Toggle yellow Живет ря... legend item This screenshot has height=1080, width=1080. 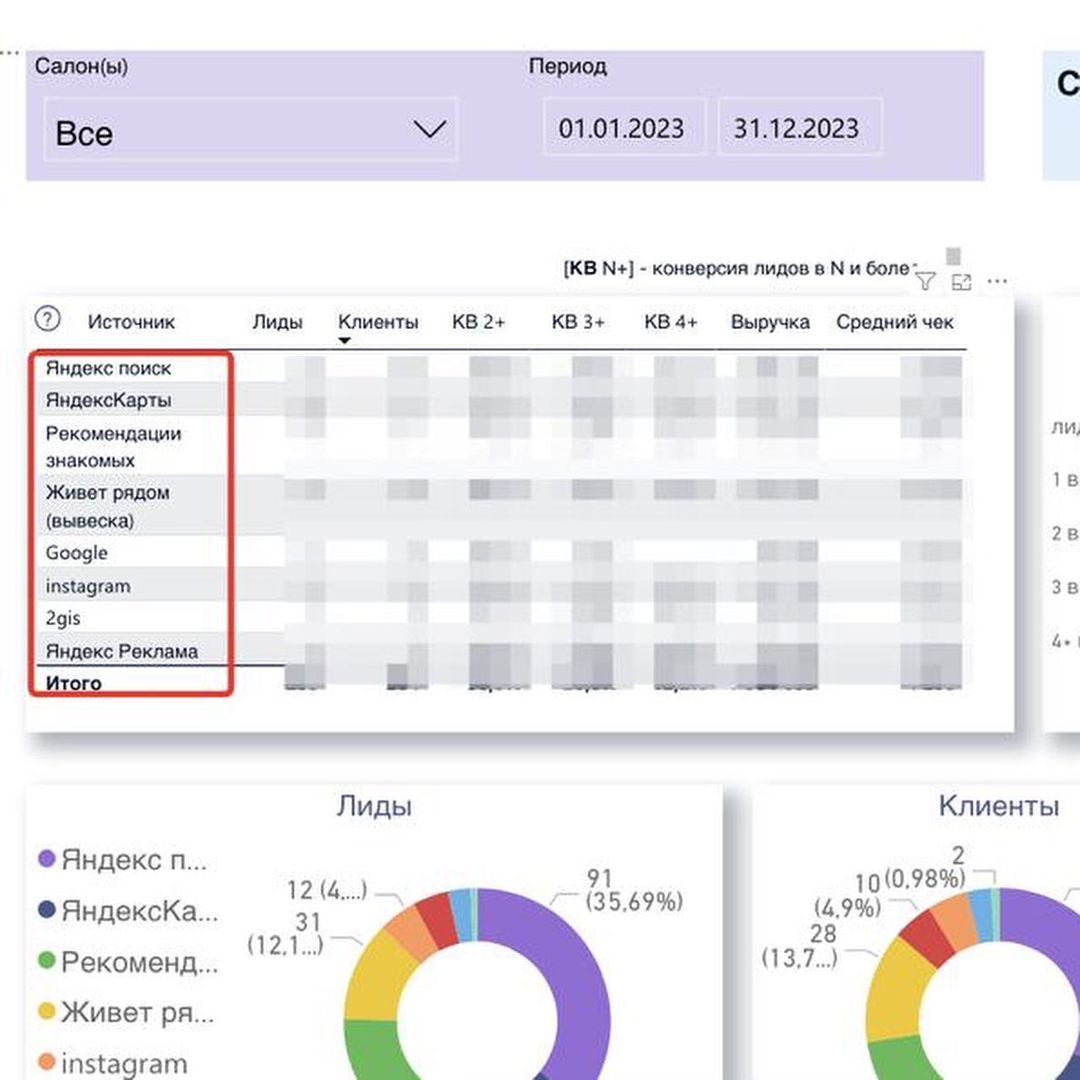click(x=125, y=1012)
